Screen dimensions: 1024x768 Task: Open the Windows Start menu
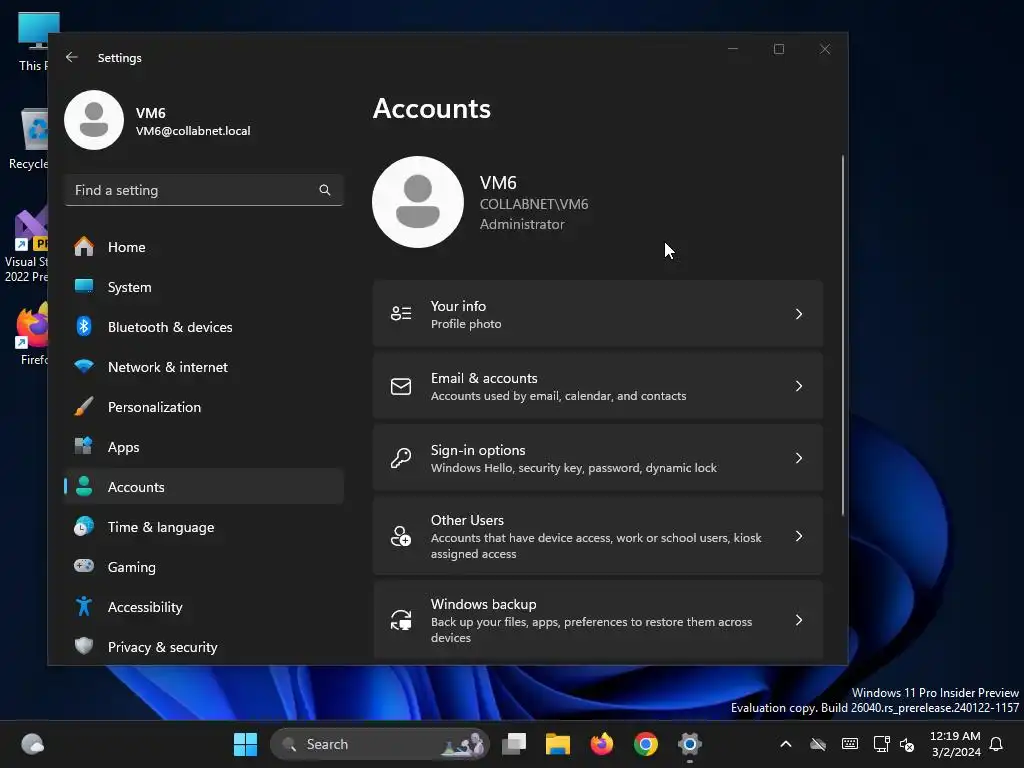click(246, 744)
